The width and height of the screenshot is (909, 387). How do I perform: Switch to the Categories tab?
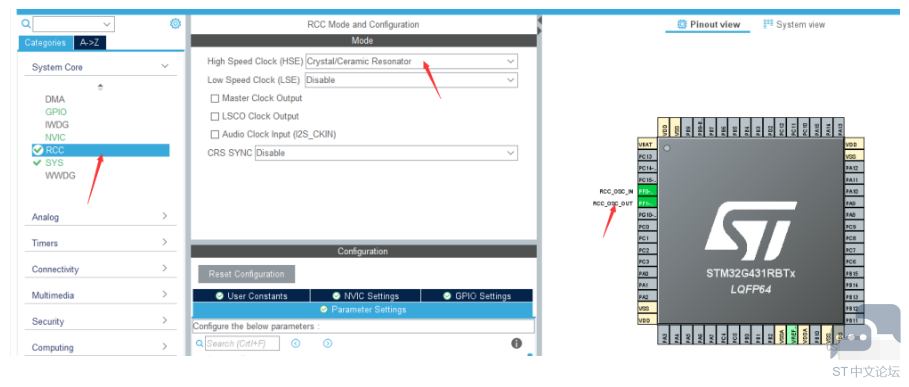(x=46, y=42)
